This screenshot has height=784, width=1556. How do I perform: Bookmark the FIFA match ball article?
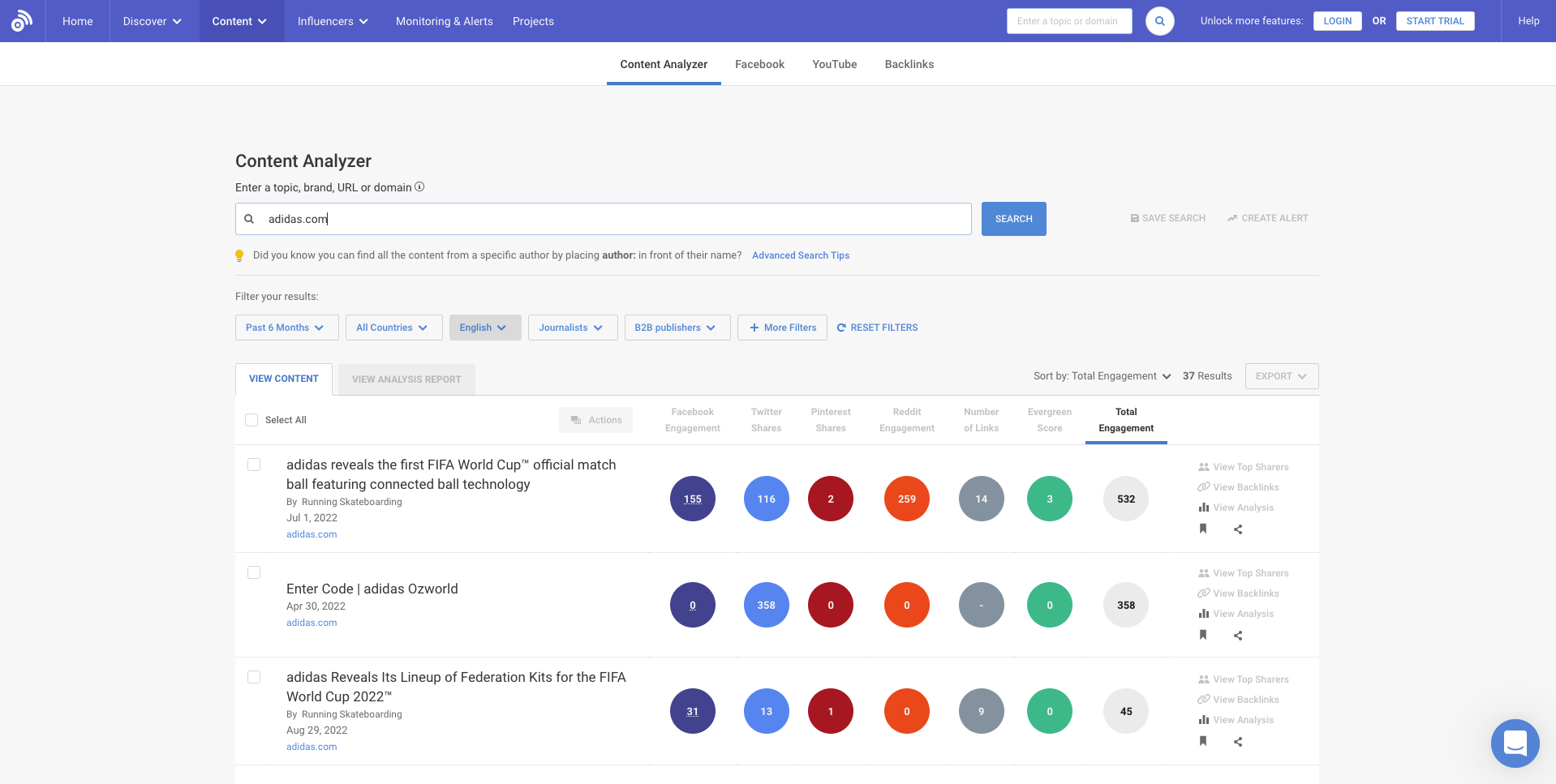click(x=1203, y=529)
